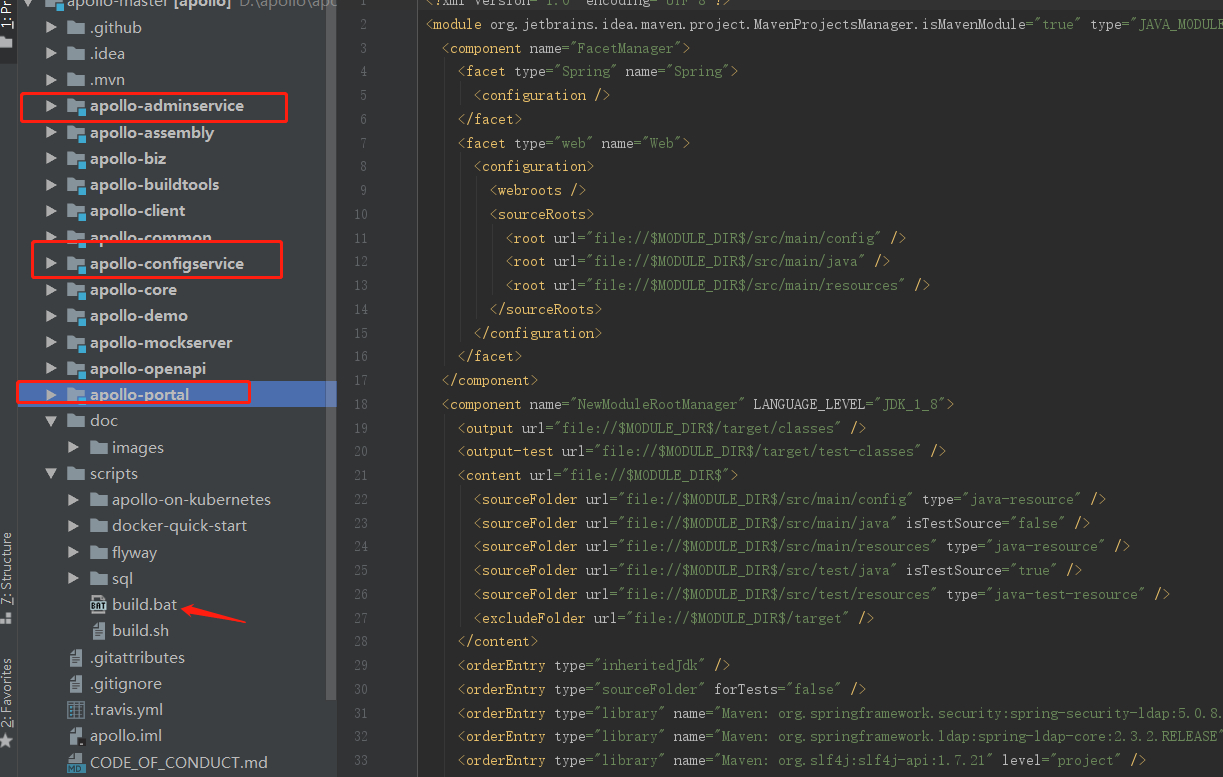Image resolution: width=1223 pixels, height=777 pixels.
Task: Click the apollo-on-kubernetes folder icon
Action: (98, 500)
